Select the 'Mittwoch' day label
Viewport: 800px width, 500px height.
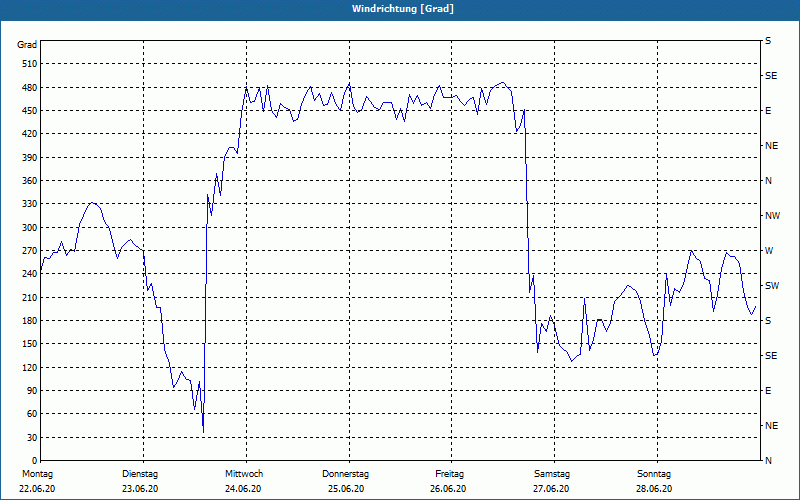[x=244, y=474]
